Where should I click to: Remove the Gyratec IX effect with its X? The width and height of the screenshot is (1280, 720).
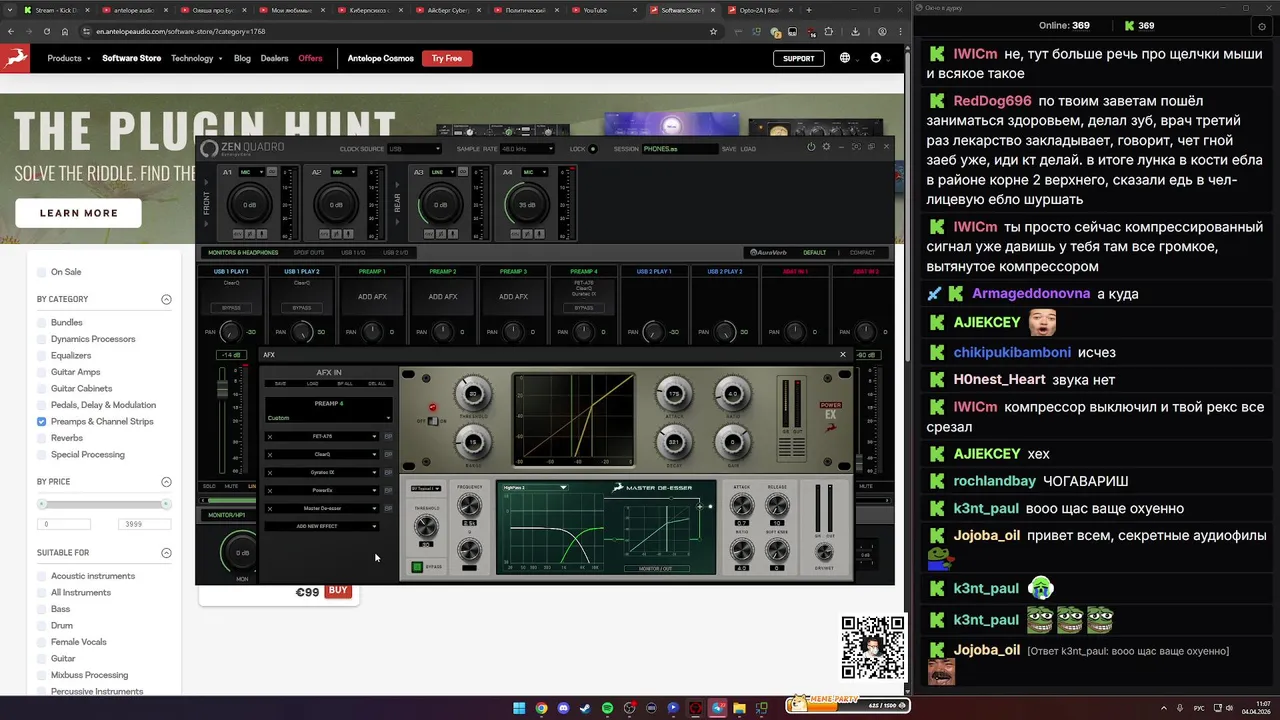(x=270, y=473)
